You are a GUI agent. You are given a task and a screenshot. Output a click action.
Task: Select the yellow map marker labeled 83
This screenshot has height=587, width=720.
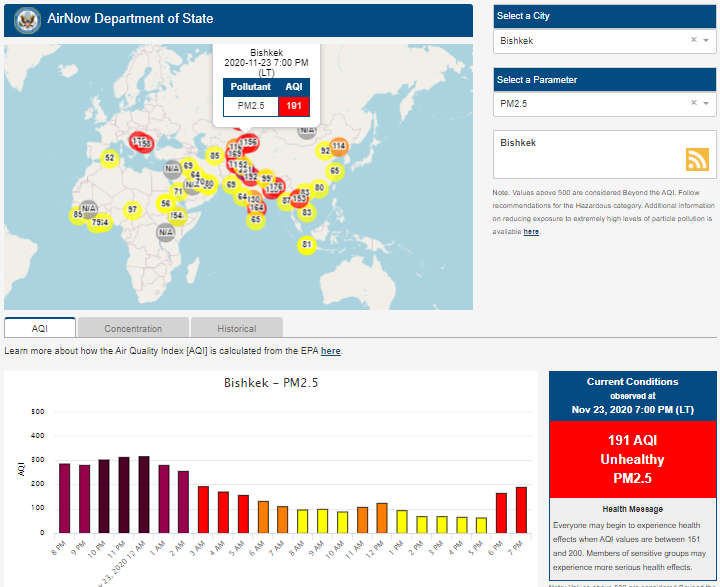click(x=307, y=212)
